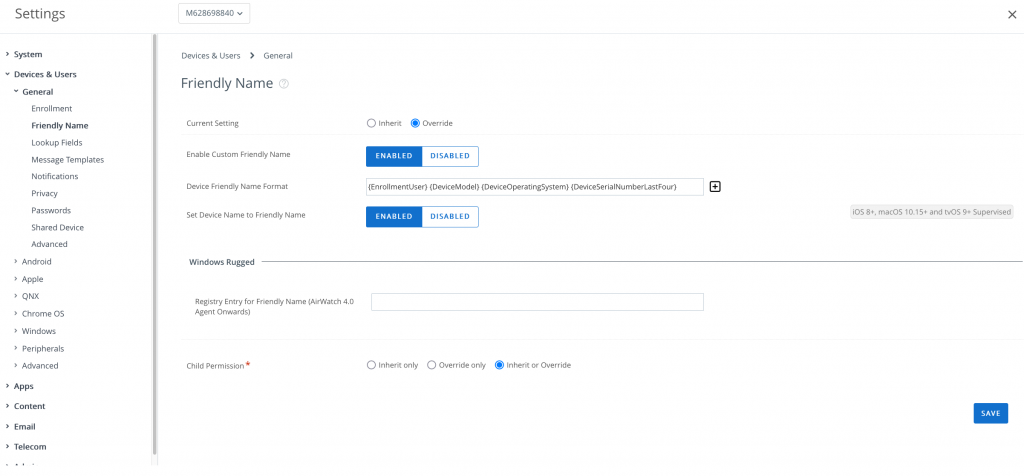Choose Override only child permission
This screenshot has width=1024, height=476.
432,365
